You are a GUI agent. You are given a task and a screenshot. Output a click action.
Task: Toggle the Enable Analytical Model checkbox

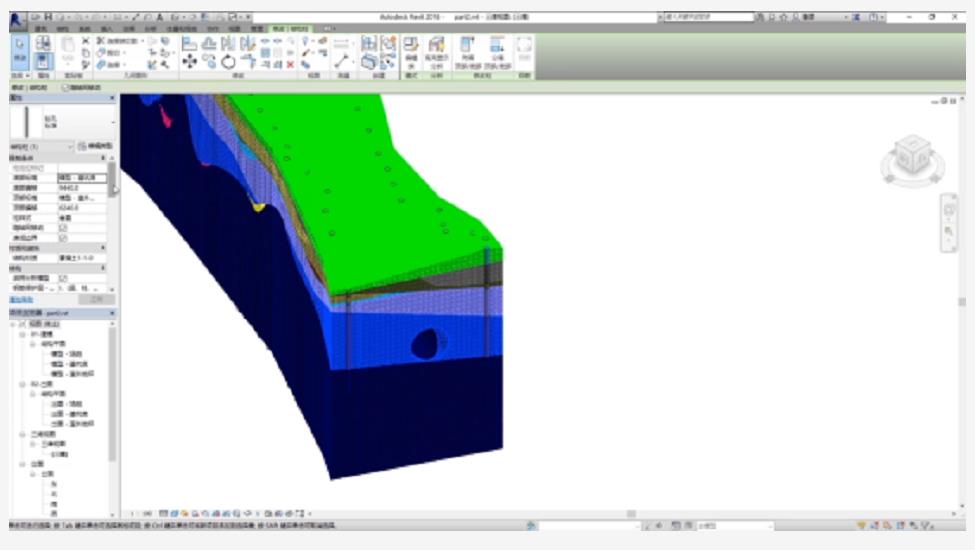pyautogui.click(x=63, y=278)
